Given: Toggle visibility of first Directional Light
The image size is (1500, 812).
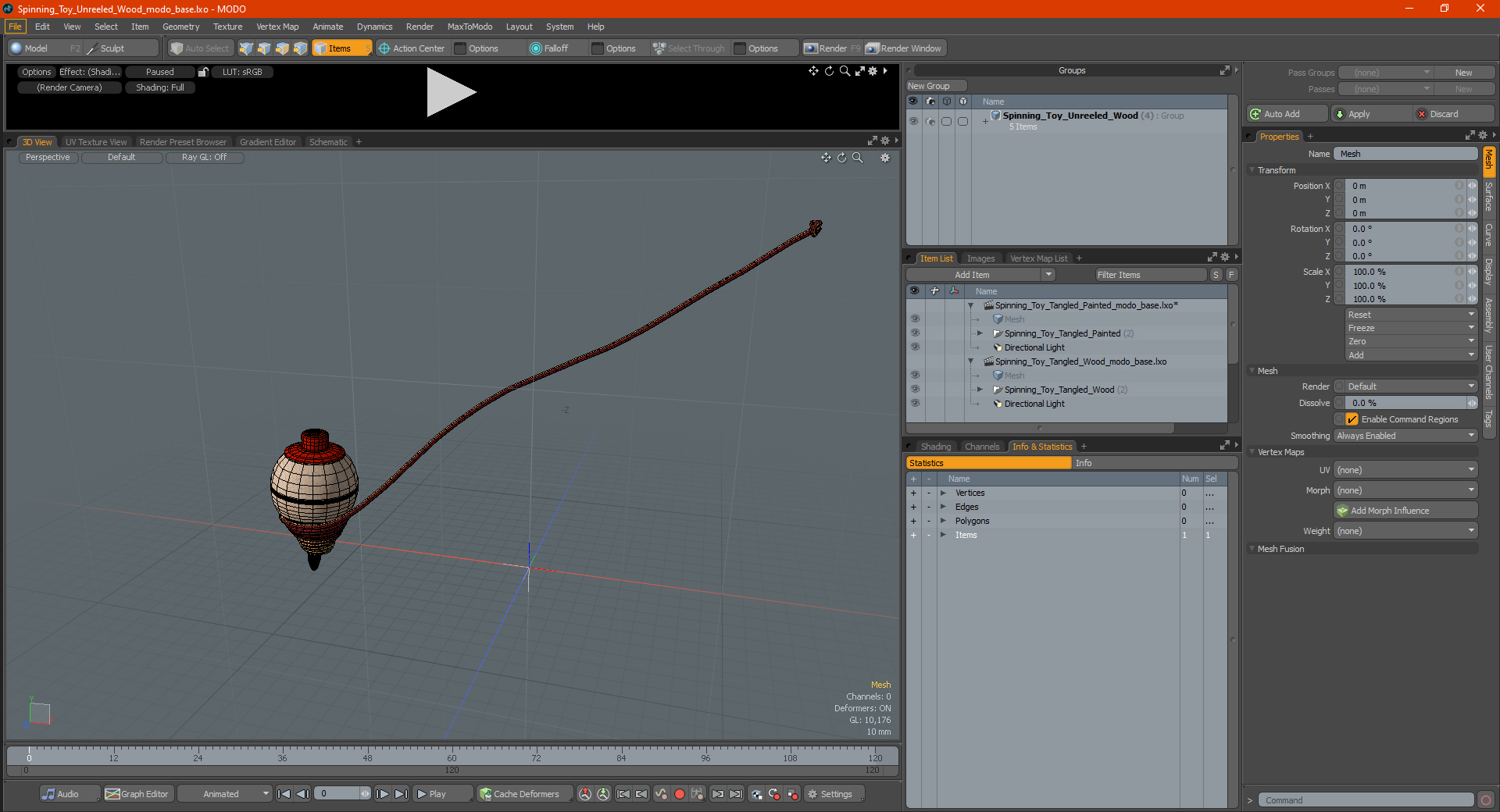Looking at the screenshot, I should point(915,347).
